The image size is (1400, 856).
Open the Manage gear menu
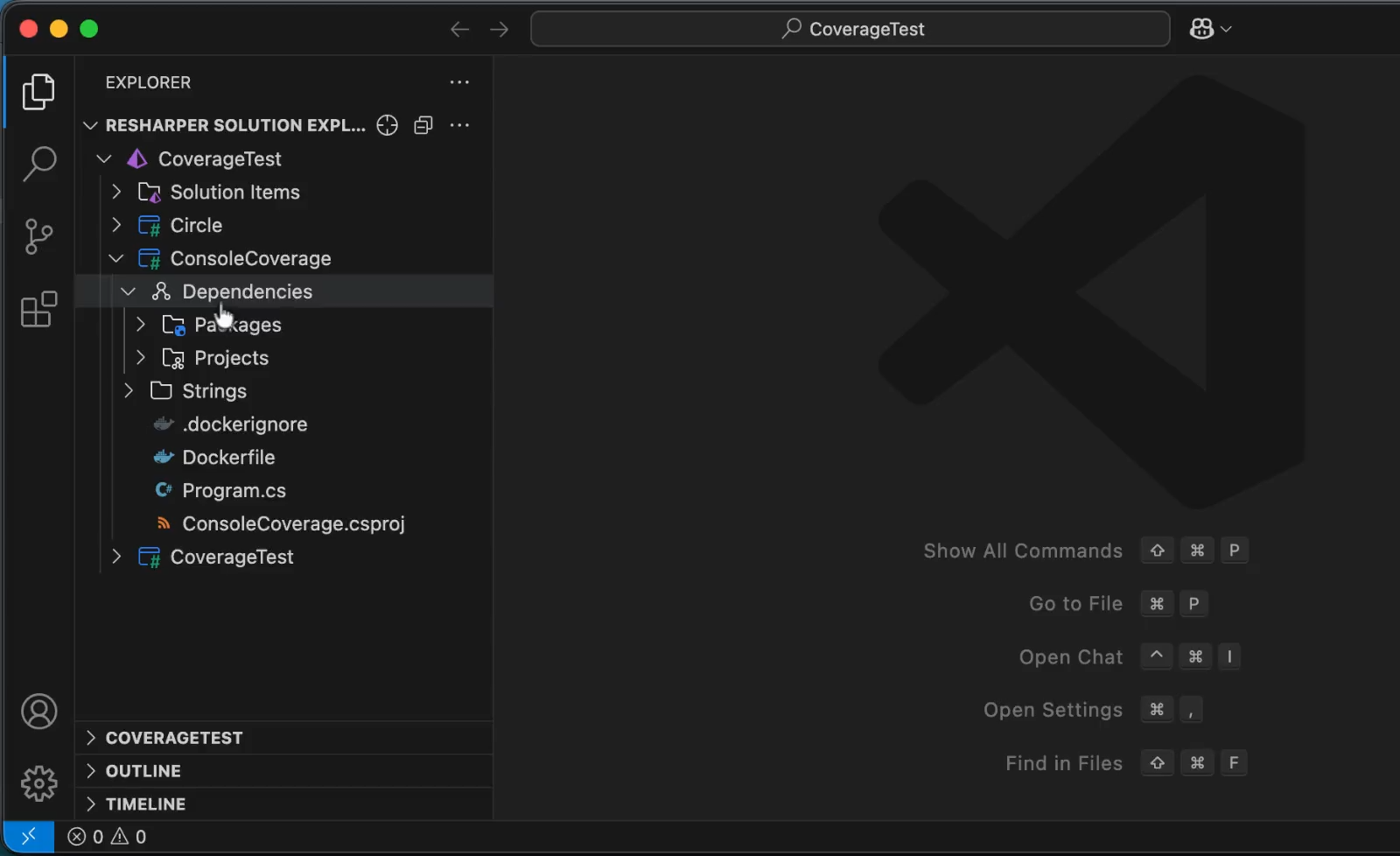tap(38, 783)
